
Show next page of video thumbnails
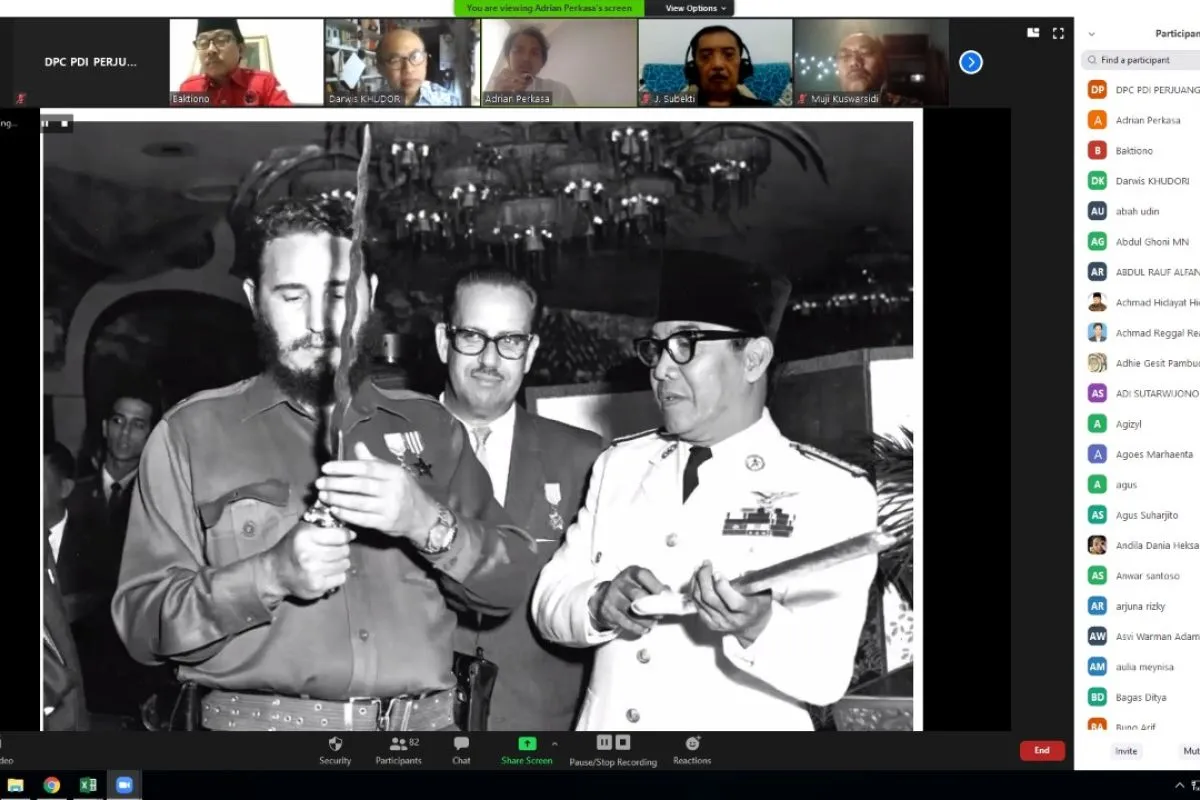(970, 62)
